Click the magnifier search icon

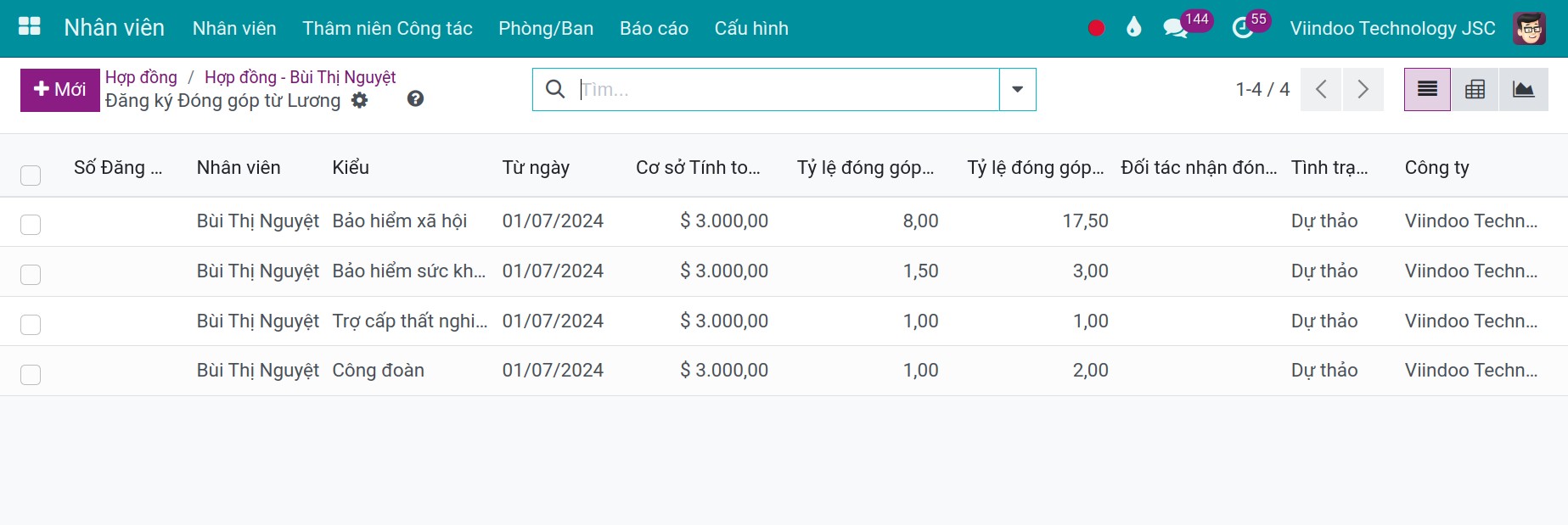coord(555,89)
